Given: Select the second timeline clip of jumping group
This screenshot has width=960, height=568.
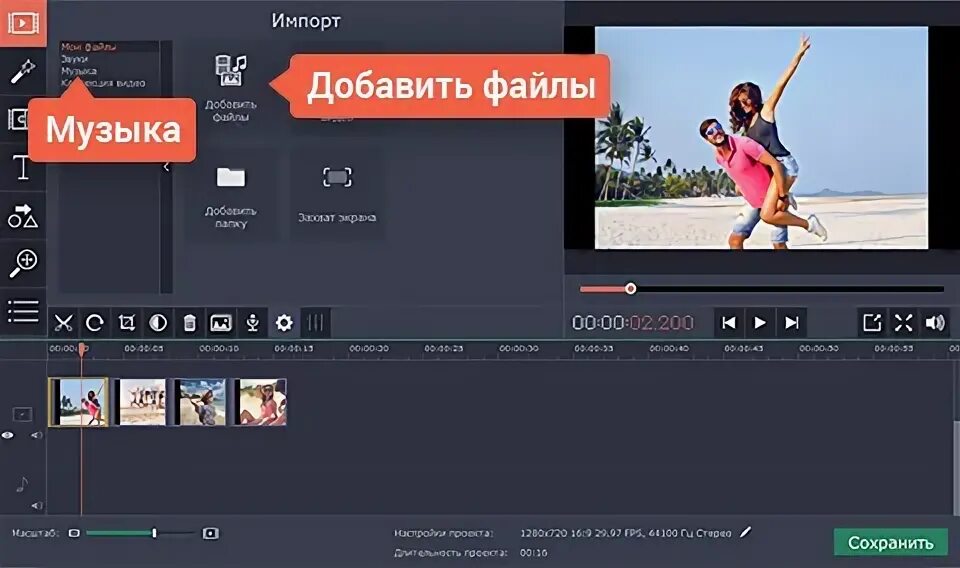Looking at the screenshot, I should coord(140,402).
